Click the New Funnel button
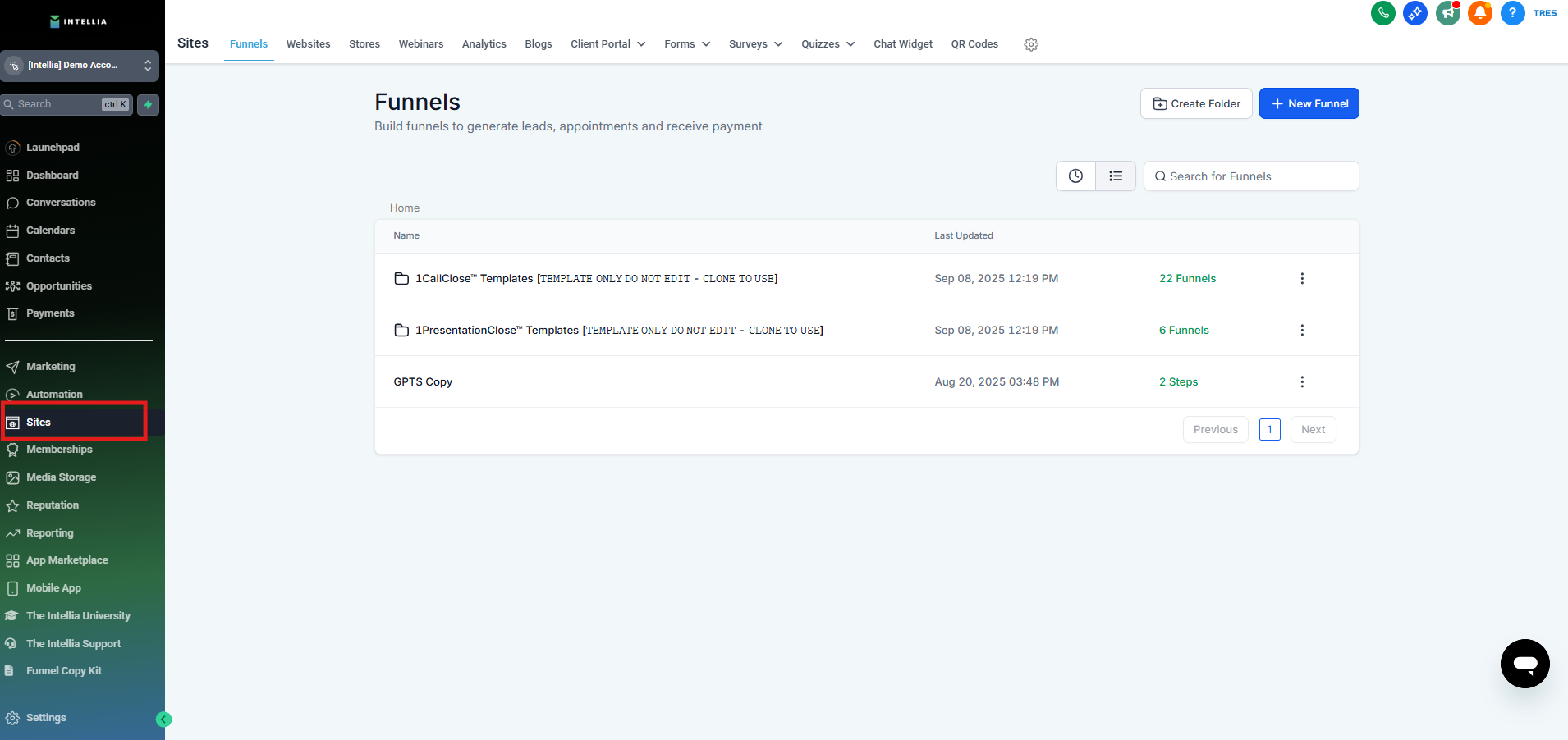 pos(1309,104)
